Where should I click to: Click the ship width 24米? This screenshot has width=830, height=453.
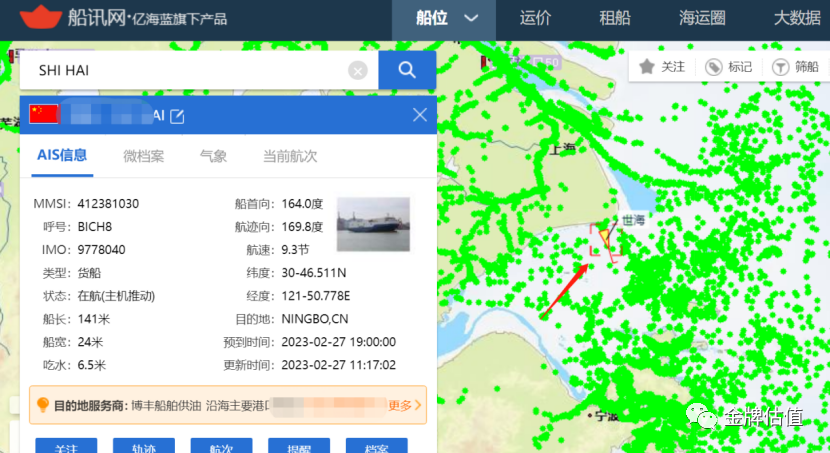click(x=90, y=342)
